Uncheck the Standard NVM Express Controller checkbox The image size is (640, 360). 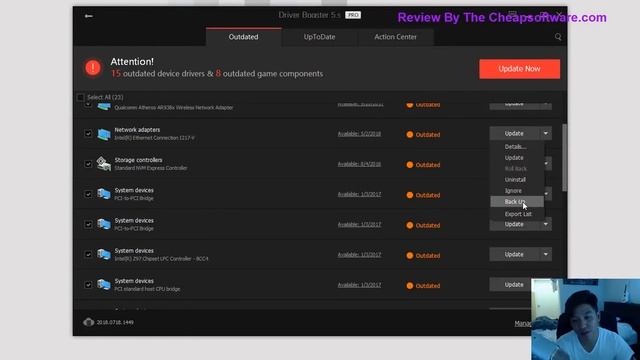pos(88,164)
